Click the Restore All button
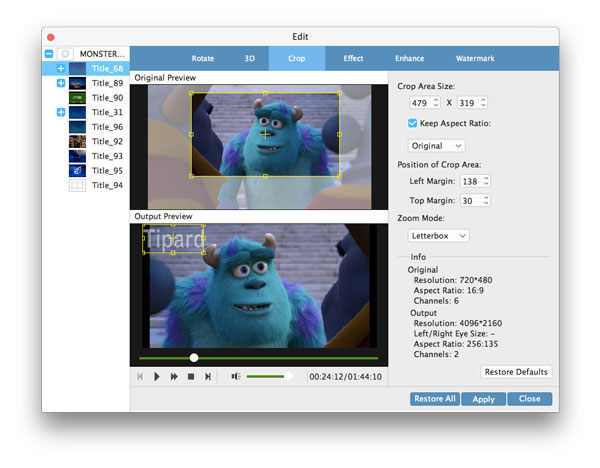The image size is (600, 468). [x=435, y=399]
